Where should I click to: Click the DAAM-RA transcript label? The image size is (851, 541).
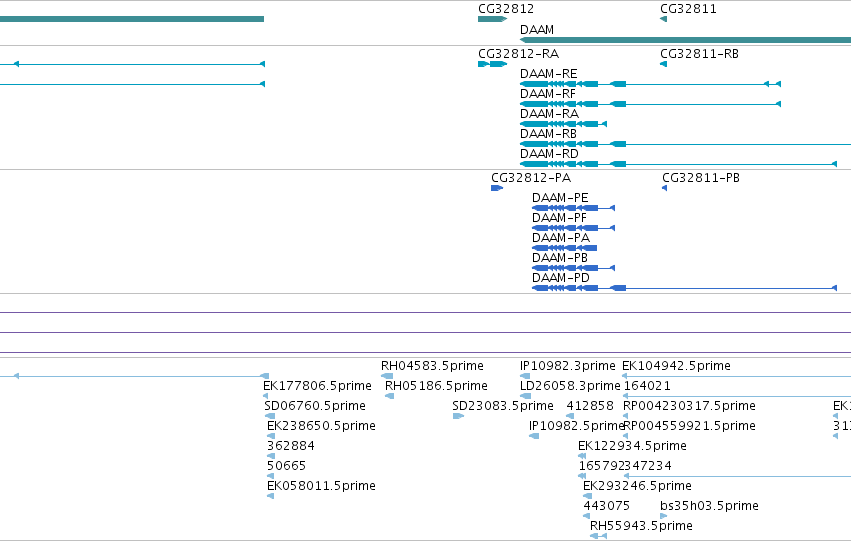549,114
